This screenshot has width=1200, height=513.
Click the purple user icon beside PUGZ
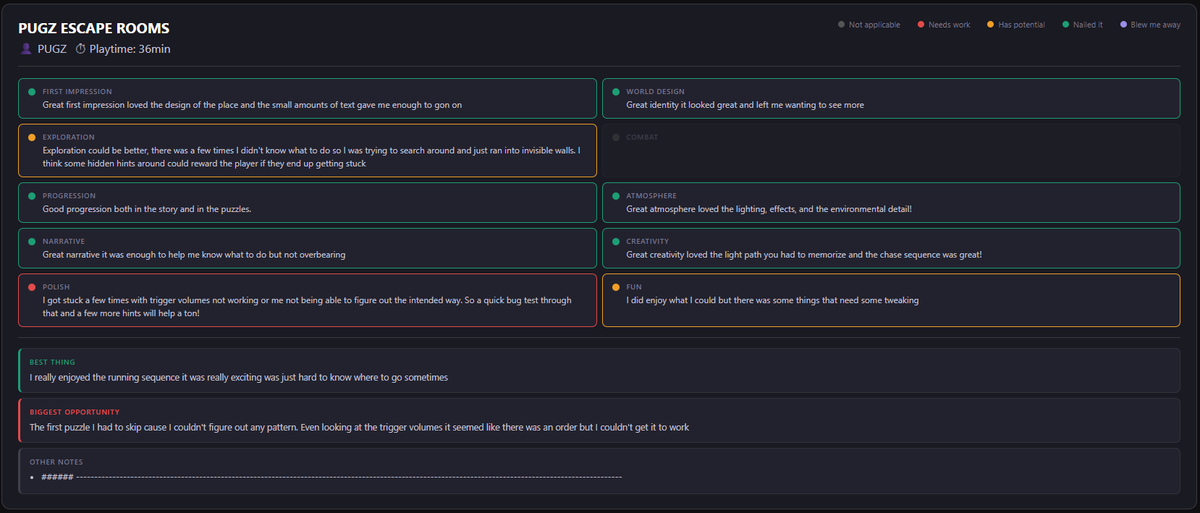(x=26, y=49)
